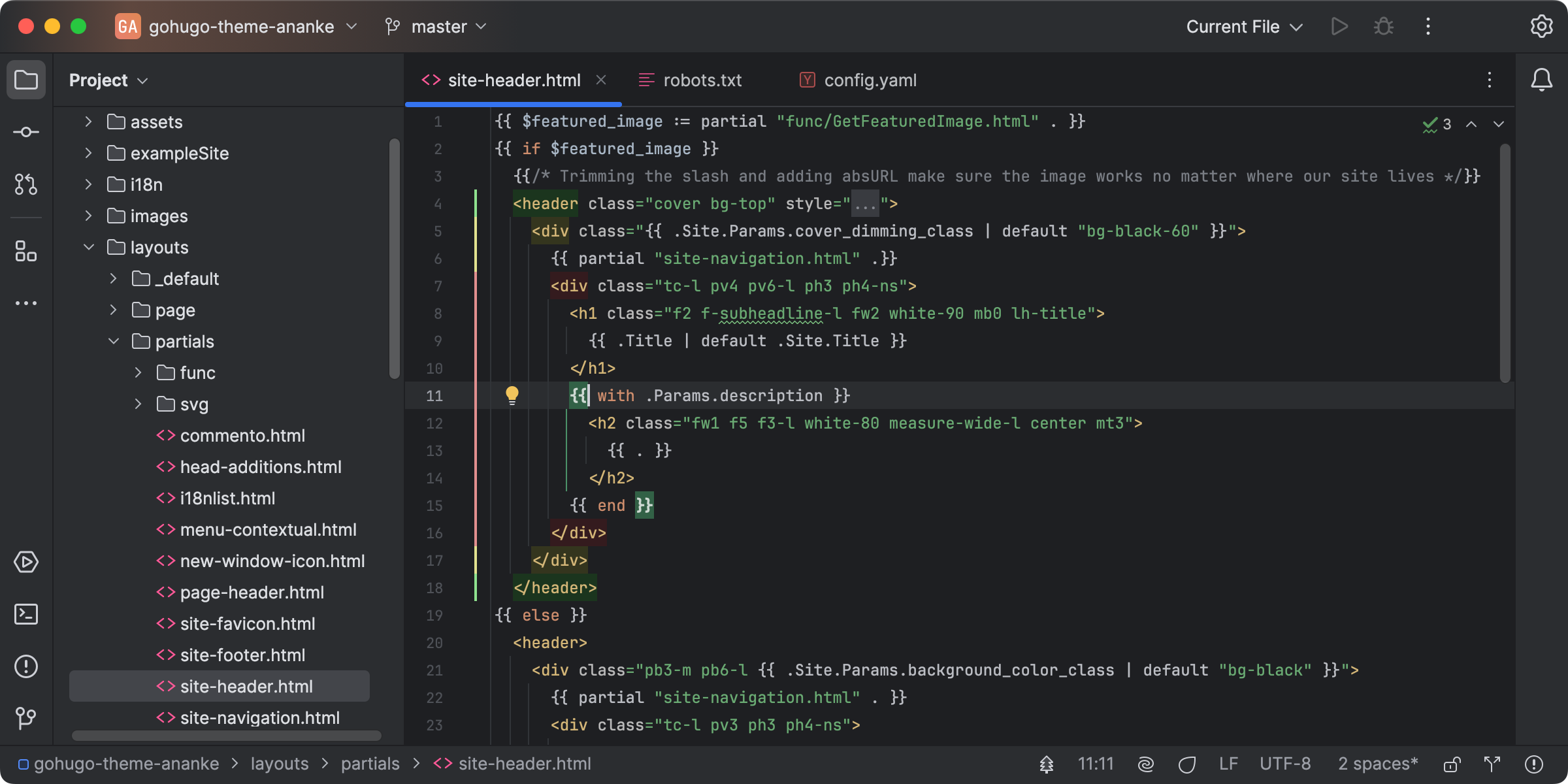Click the inspections checkmark widget
1568x784 pixels.
coord(1437,124)
